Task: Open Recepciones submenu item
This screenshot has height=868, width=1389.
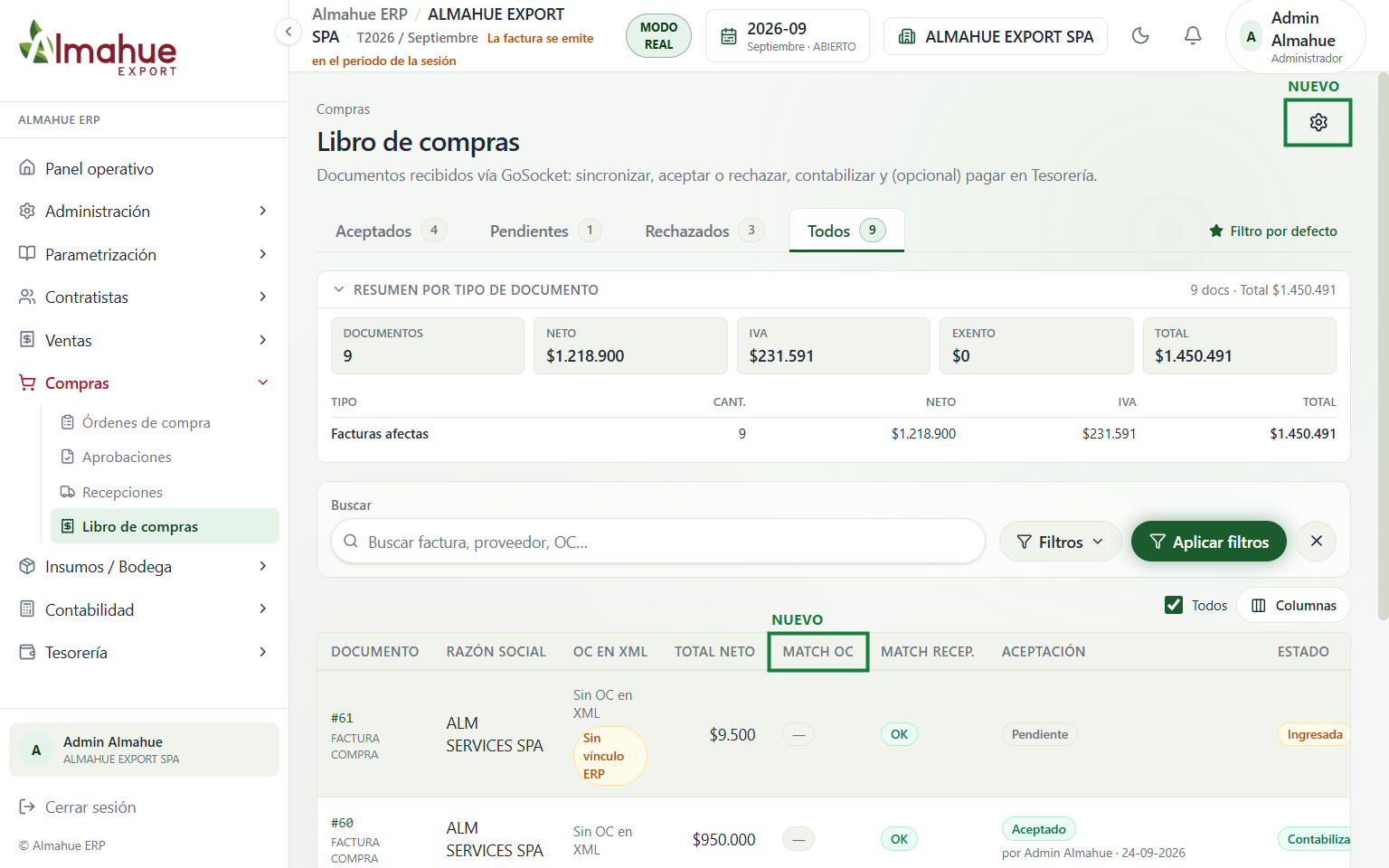Action: tap(165, 492)
